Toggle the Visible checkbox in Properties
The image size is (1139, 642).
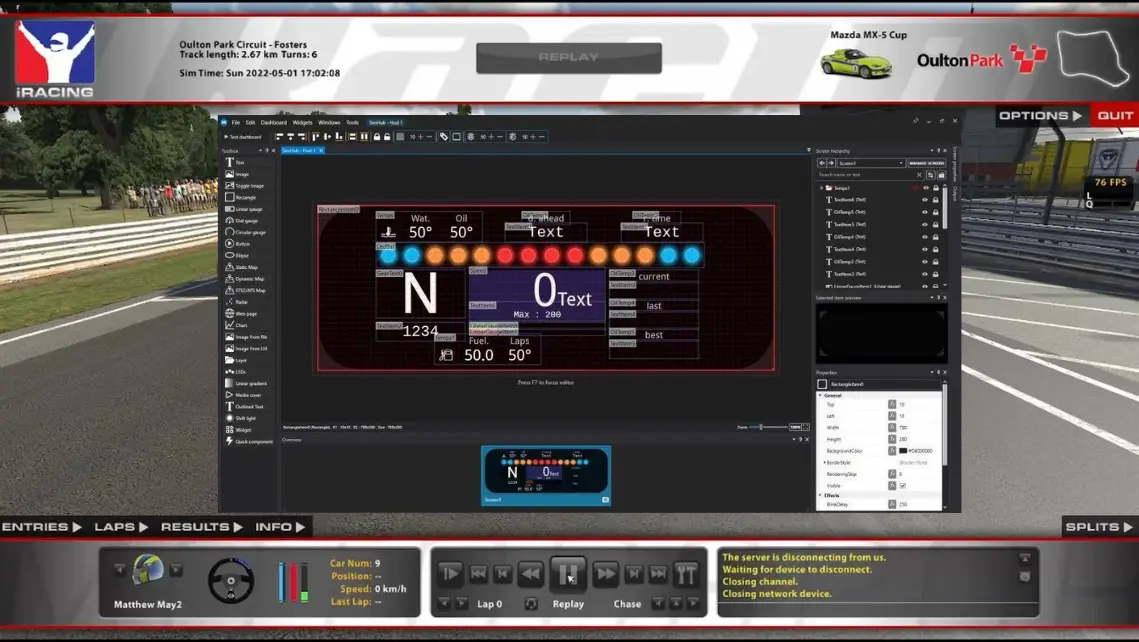[902, 486]
